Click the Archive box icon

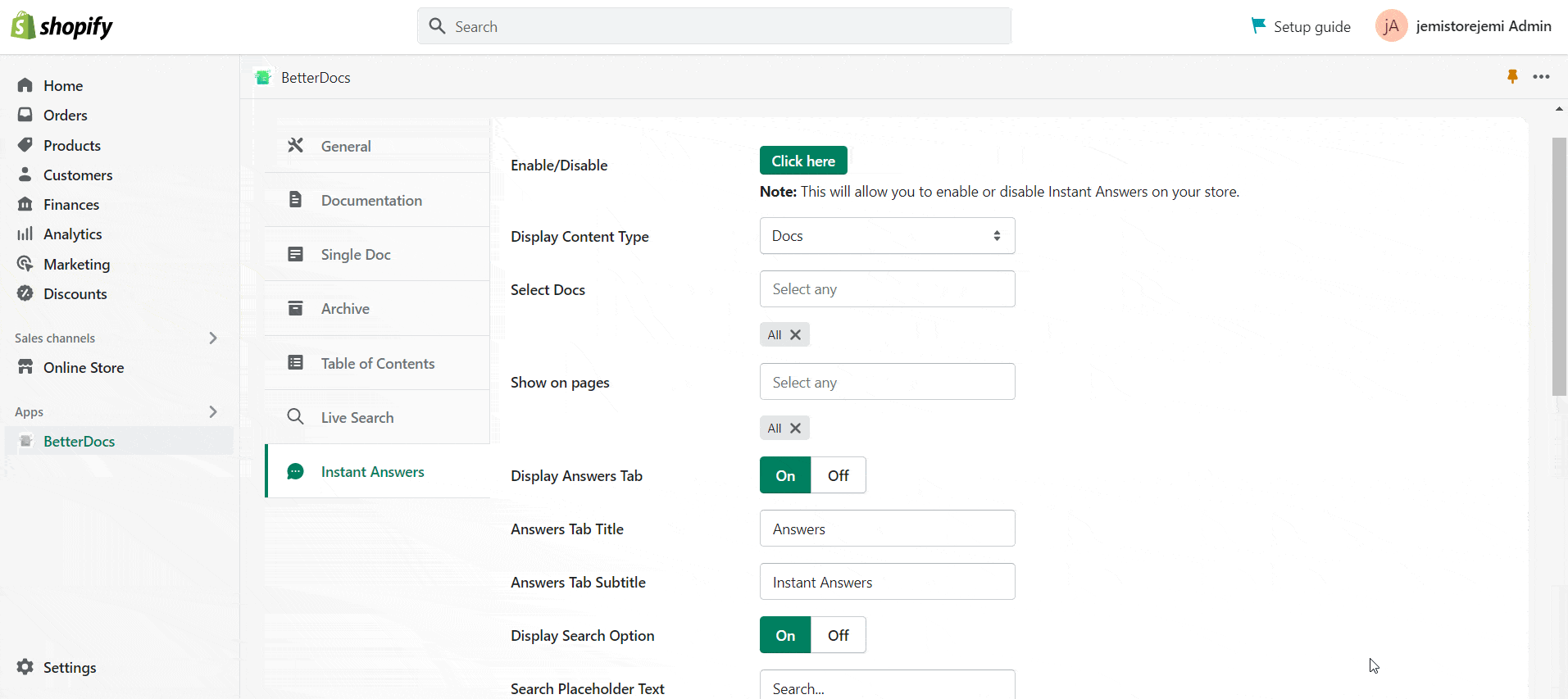[x=296, y=308]
